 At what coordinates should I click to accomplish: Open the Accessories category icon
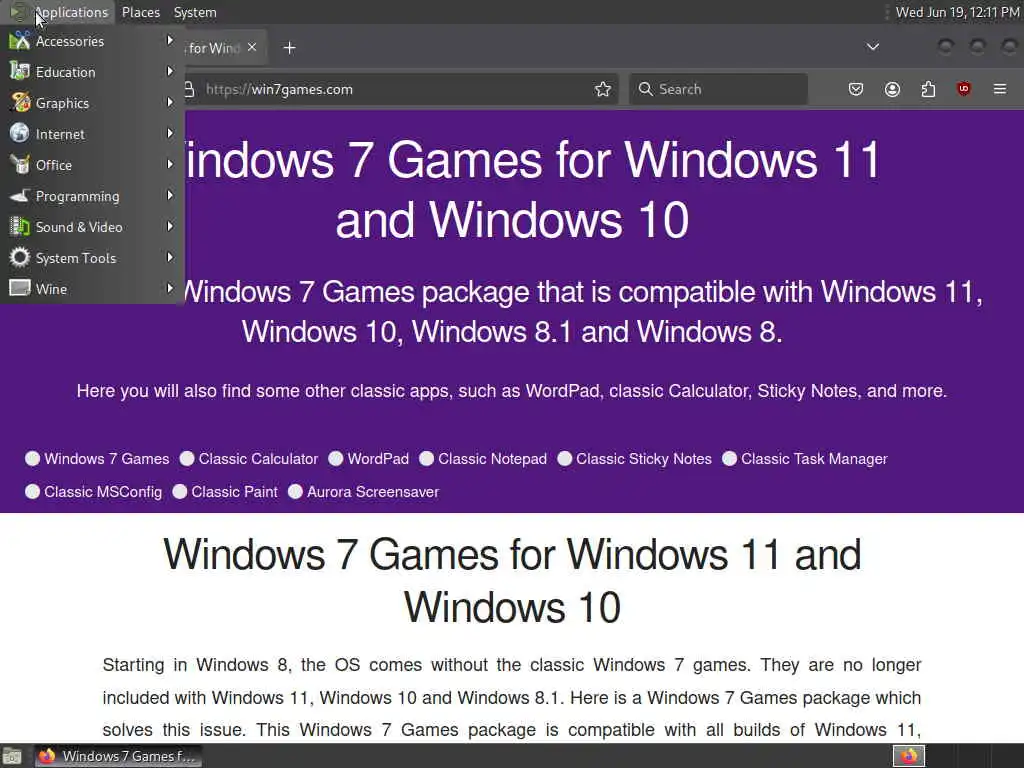(x=20, y=41)
